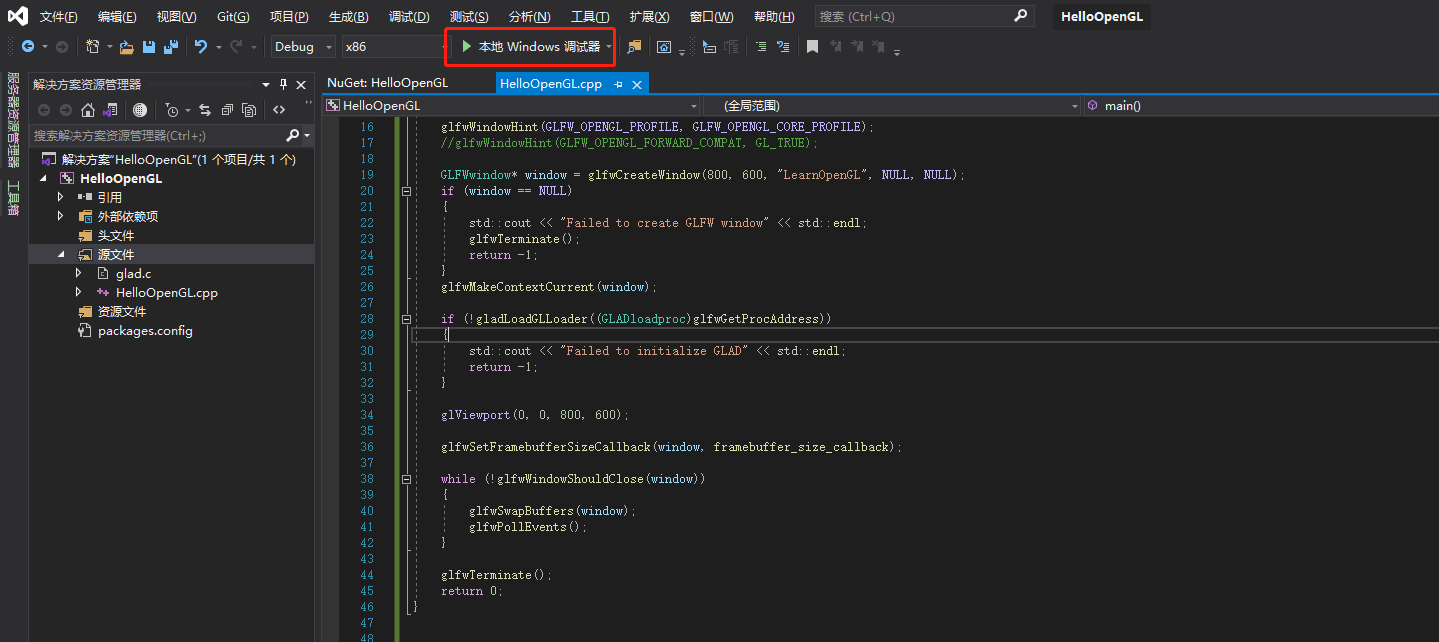
Task: Click the Home icon in Solution Explorer
Action: click(x=88, y=110)
